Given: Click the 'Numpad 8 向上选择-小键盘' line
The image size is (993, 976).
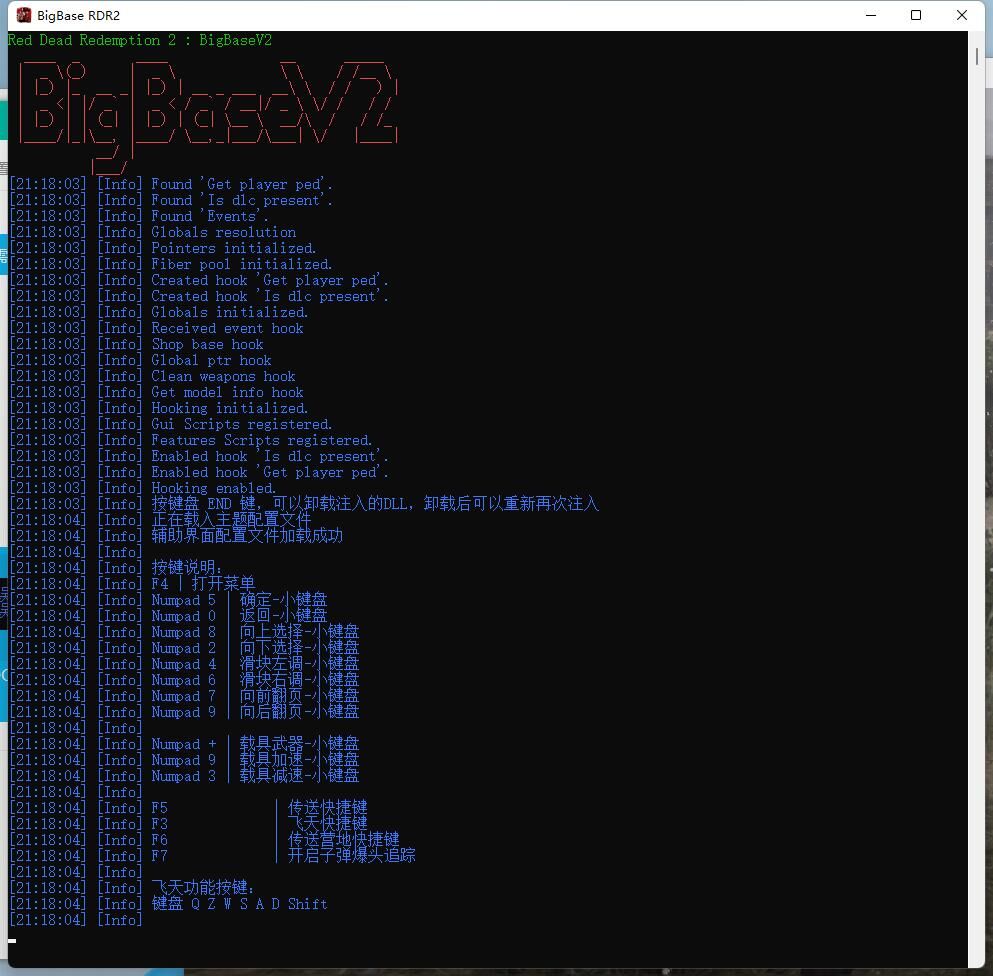Looking at the screenshot, I should tap(184, 632).
